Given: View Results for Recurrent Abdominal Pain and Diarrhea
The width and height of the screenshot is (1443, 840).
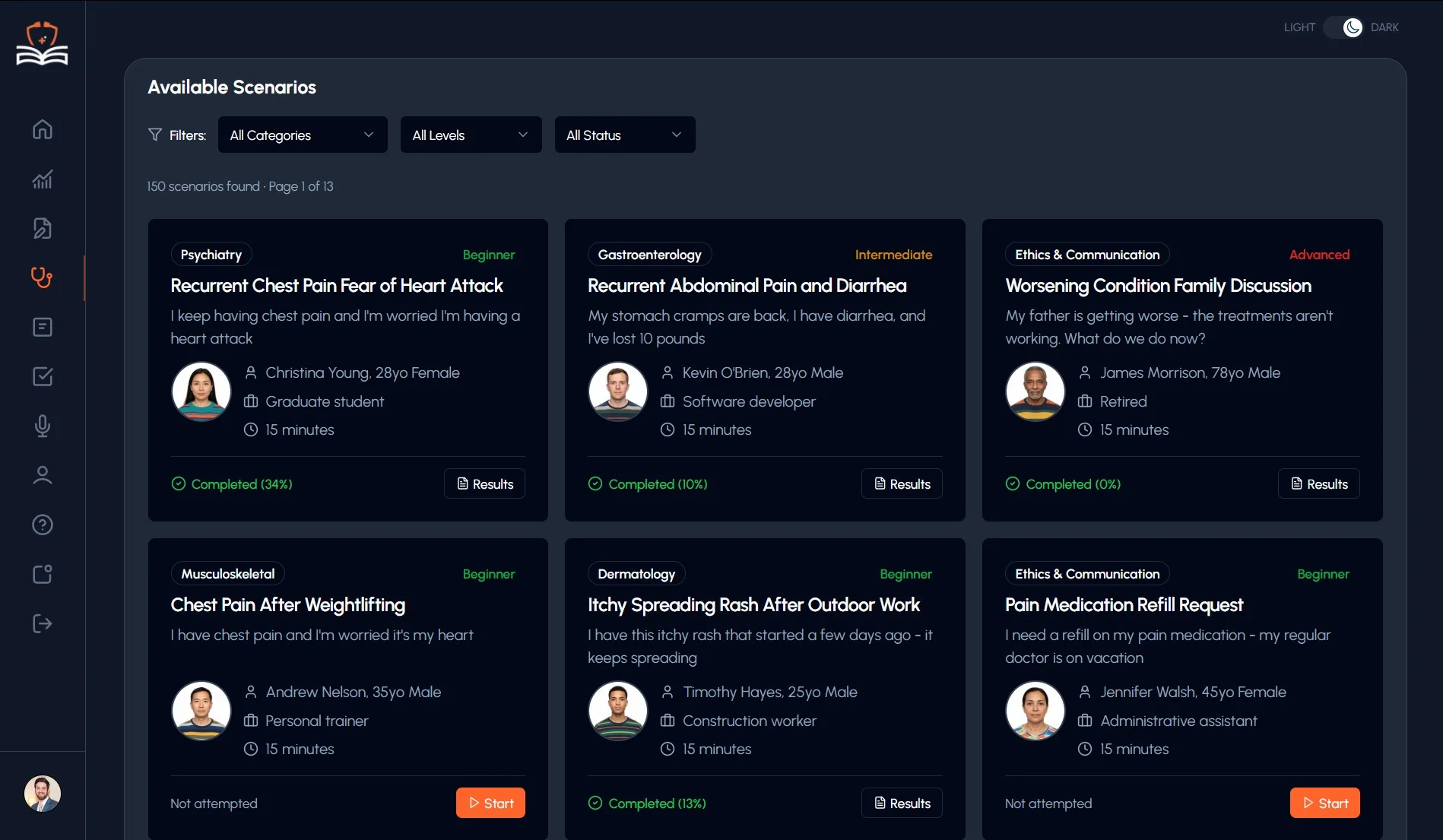Looking at the screenshot, I should point(902,483).
